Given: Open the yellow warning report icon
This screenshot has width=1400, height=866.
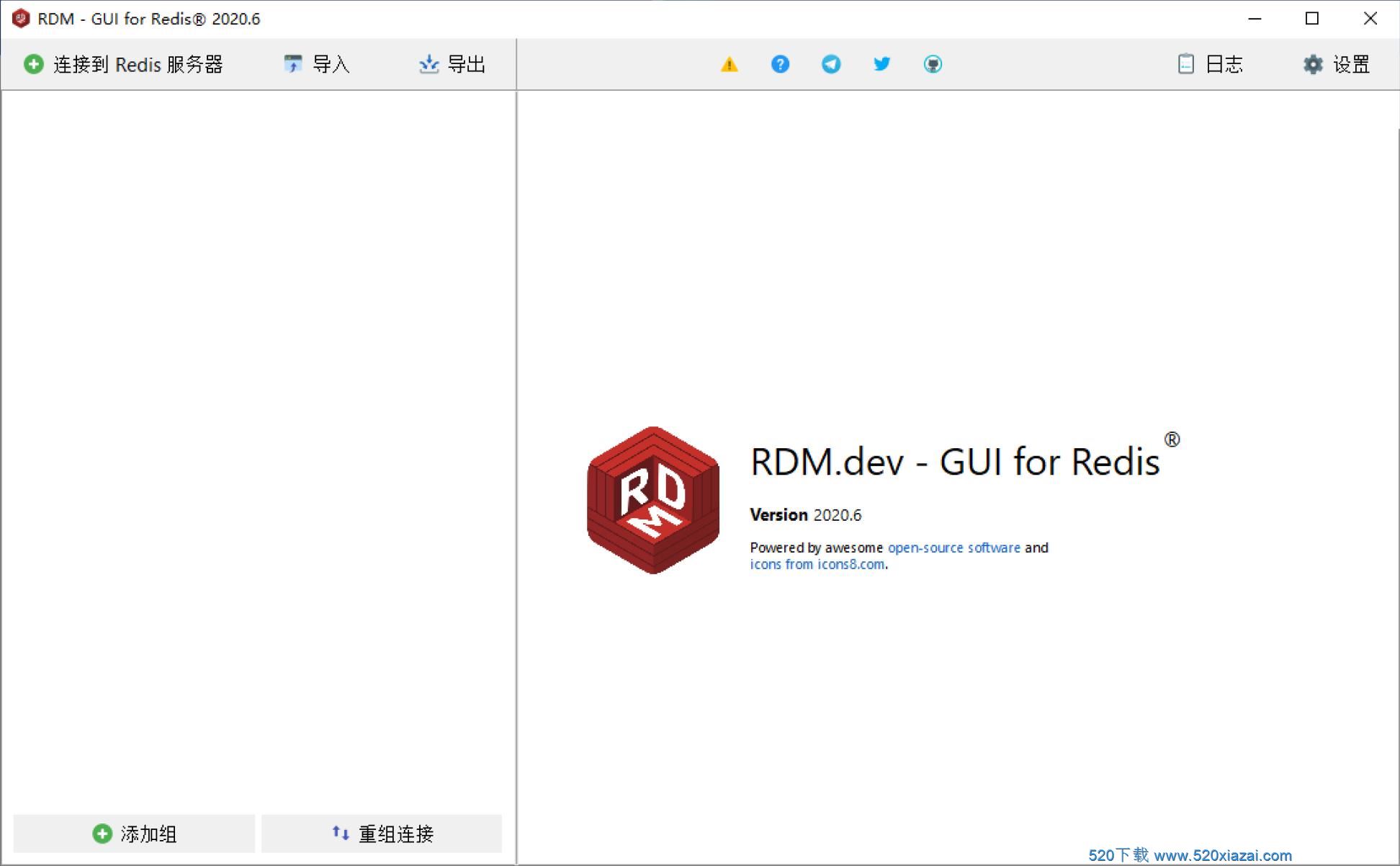Looking at the screenshot, I should [730, 64].
